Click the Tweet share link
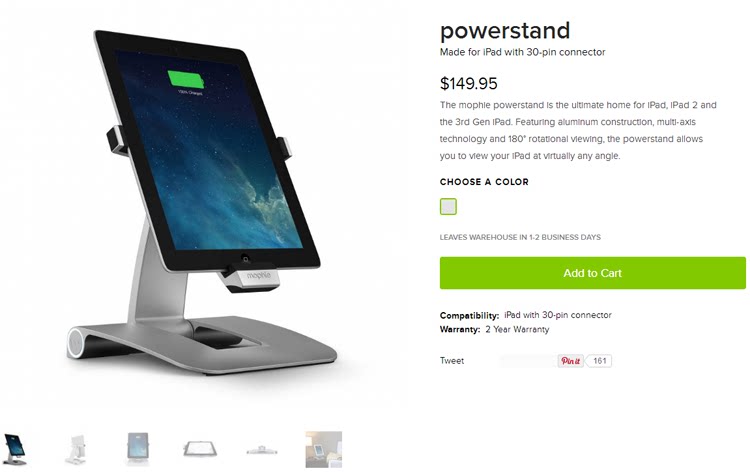This screenshot has height=475, width=750. pyautogui.click(x=452, y=361)
